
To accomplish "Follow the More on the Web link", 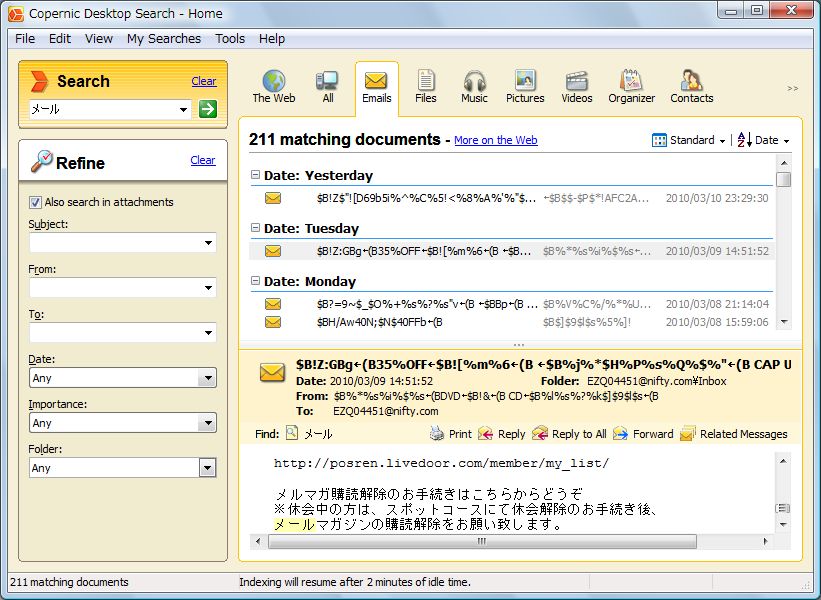I will 496,140.
